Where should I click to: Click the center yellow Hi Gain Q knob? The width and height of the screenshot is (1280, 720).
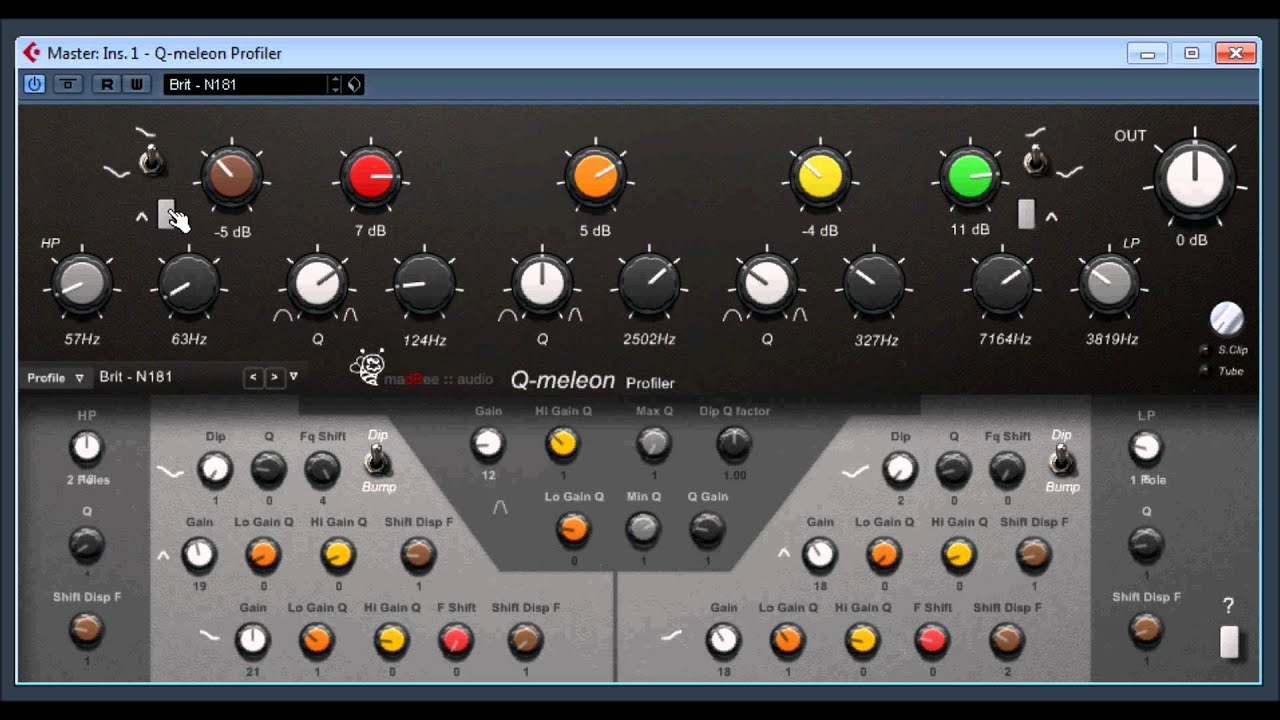[563, 443]
